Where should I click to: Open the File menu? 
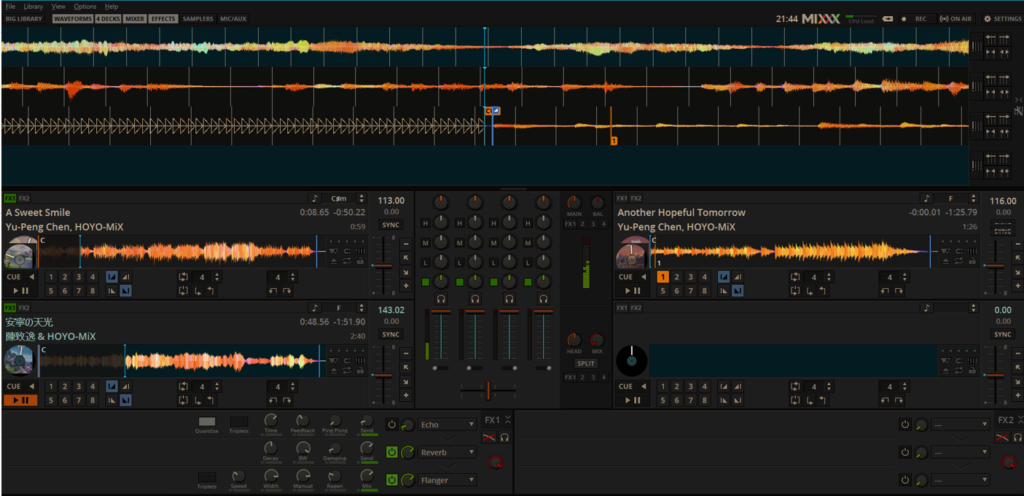(x=10, y=6)
